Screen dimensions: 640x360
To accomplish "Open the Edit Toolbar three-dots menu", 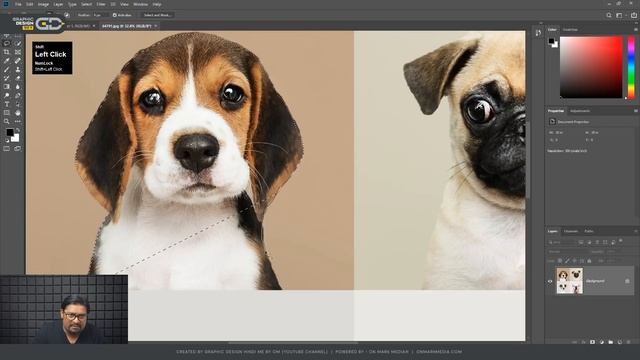I will click(x=18, y=121).
